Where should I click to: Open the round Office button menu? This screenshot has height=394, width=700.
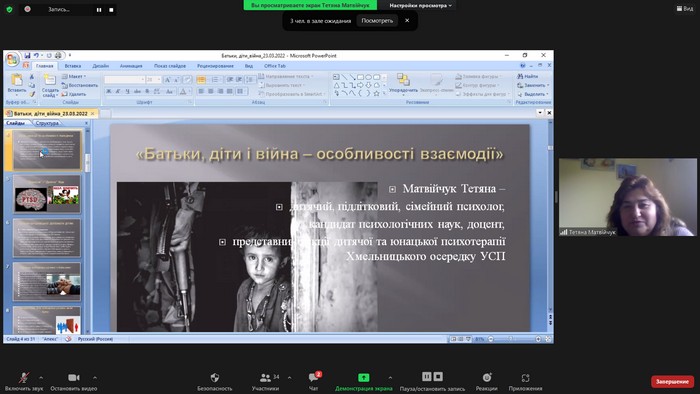pyautogui.click(x=12, y=59)
